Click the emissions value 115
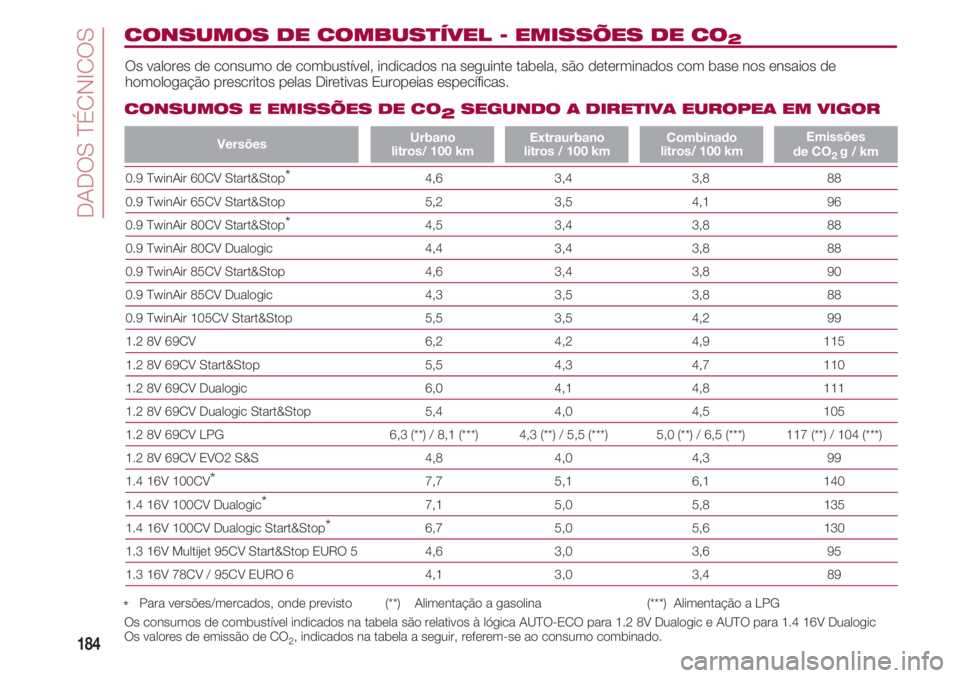The image size is (960, 678). pyautogui.click(x=834, y=341)
